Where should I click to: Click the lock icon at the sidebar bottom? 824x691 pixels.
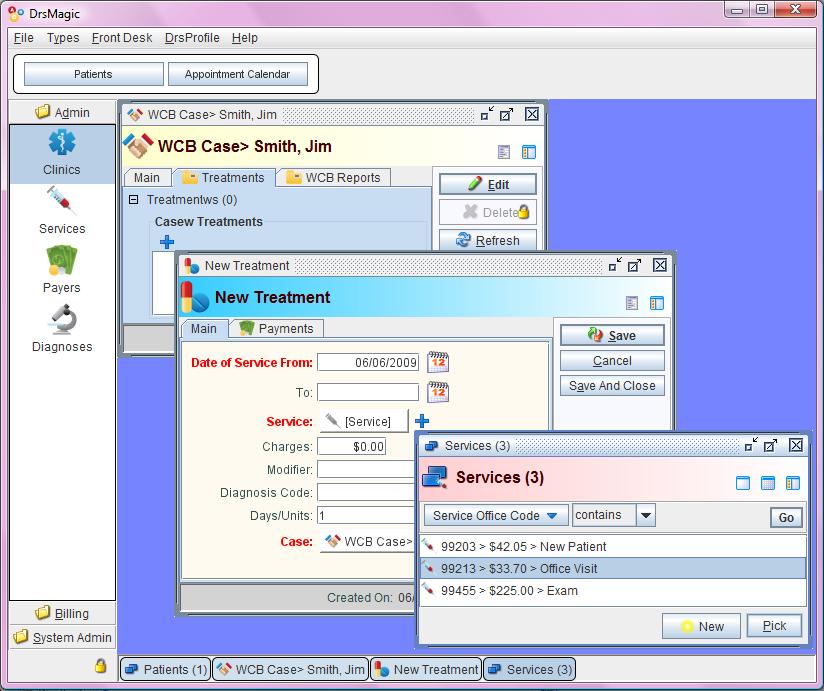pos(100,666)
